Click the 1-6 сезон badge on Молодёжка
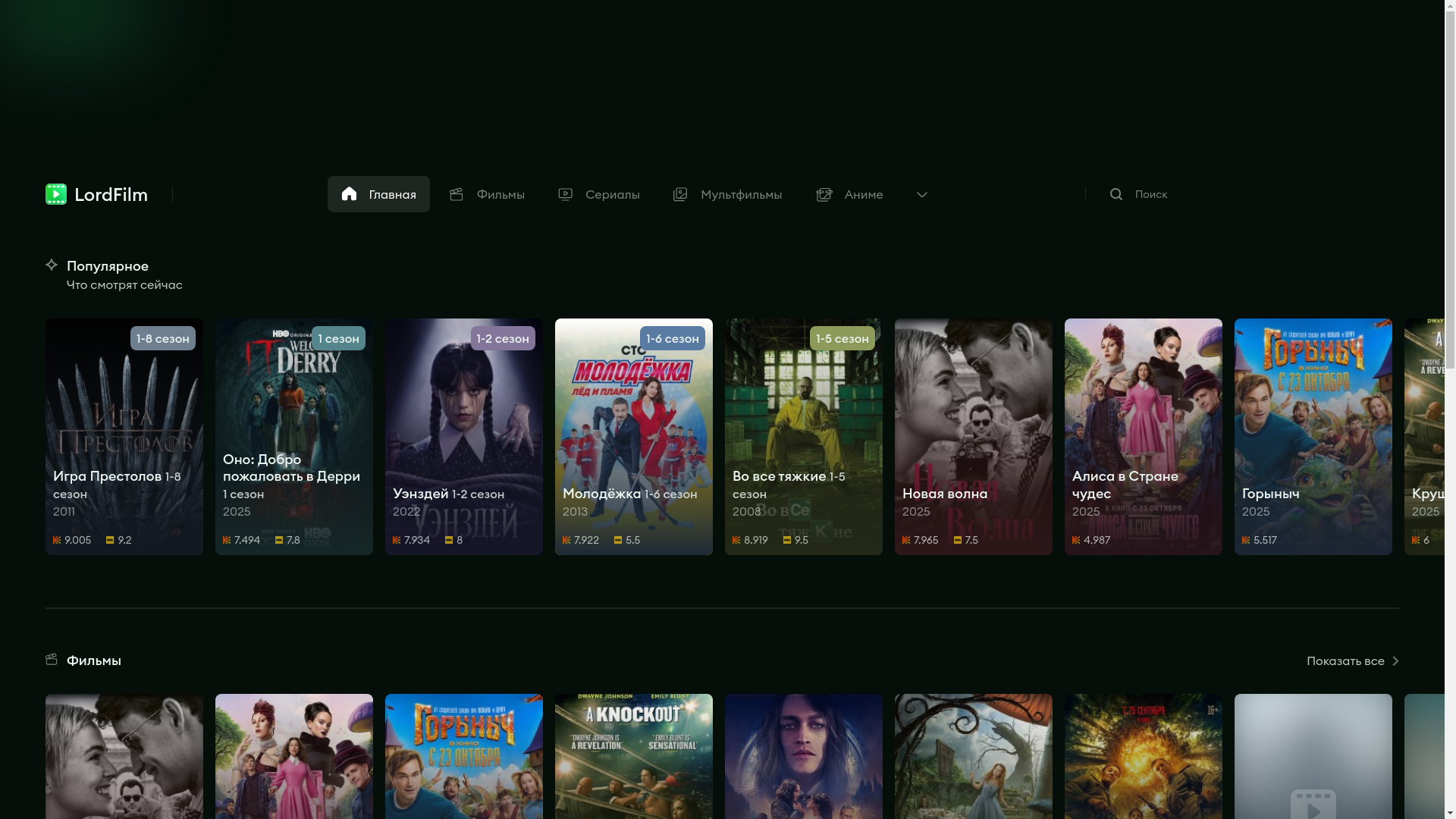Image resolution: width=1456 pixels, height=819 pixels. 673,338
